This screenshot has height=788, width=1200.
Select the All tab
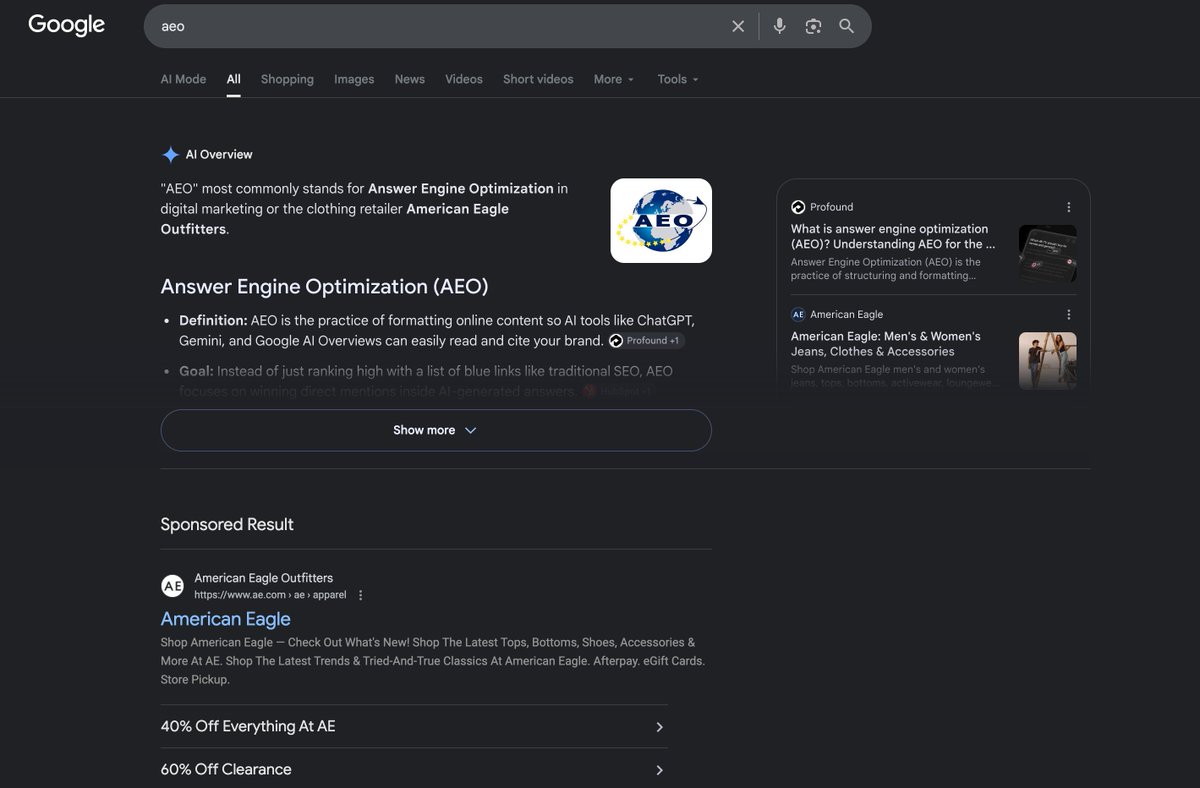[233, 79]
